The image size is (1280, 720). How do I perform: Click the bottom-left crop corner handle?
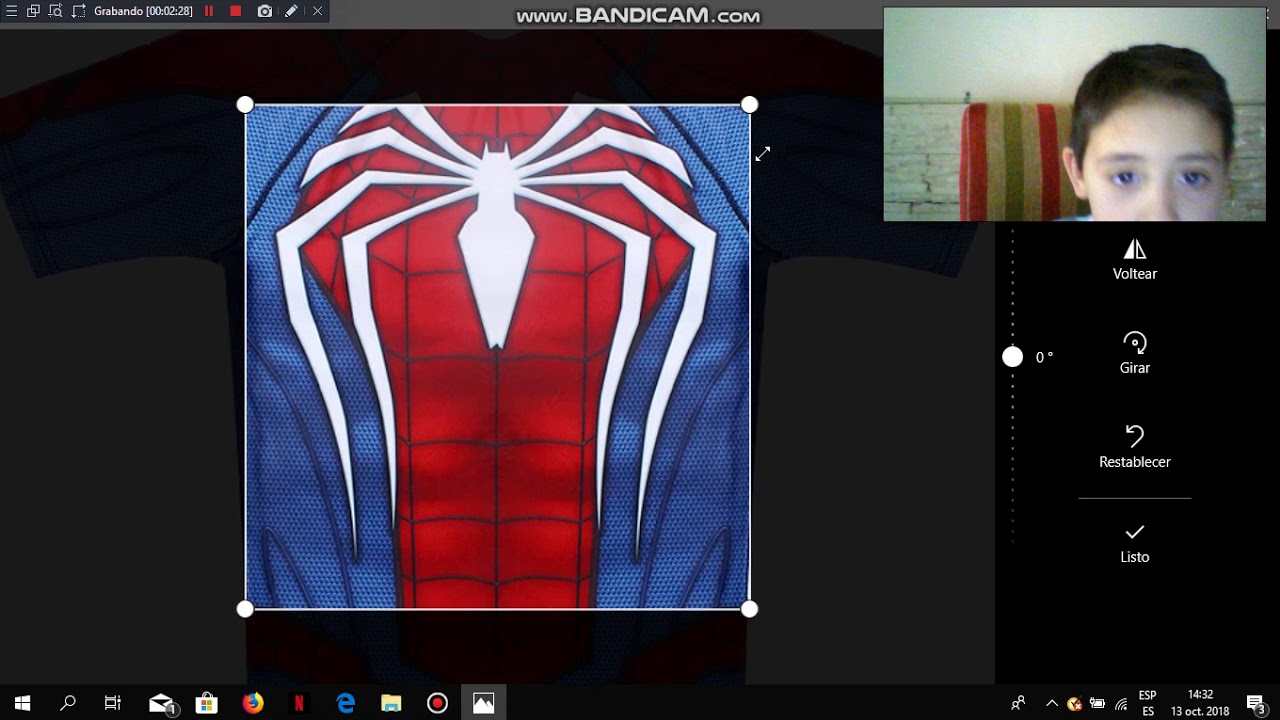[x=245, y=609]
